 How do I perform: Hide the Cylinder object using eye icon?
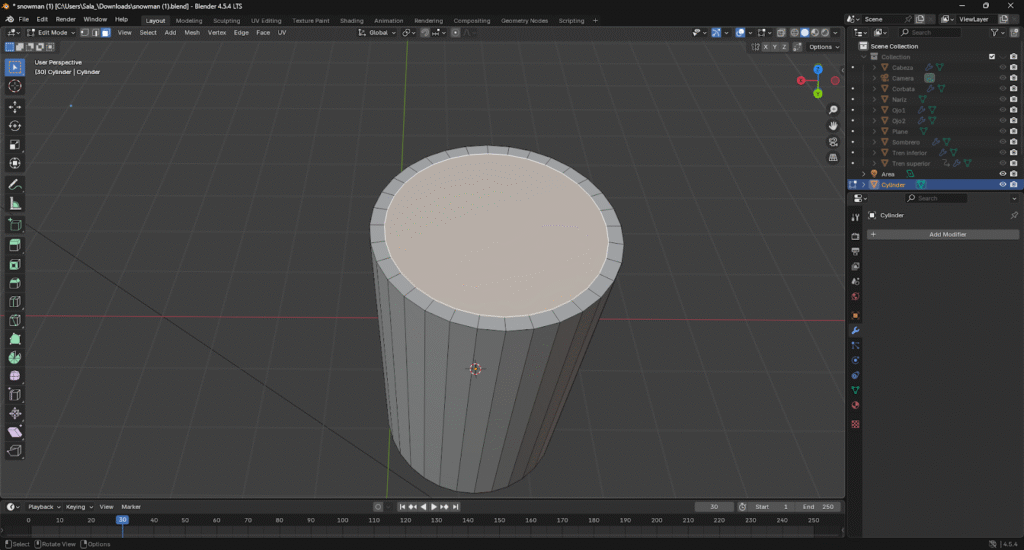(x=1002, y=185)
